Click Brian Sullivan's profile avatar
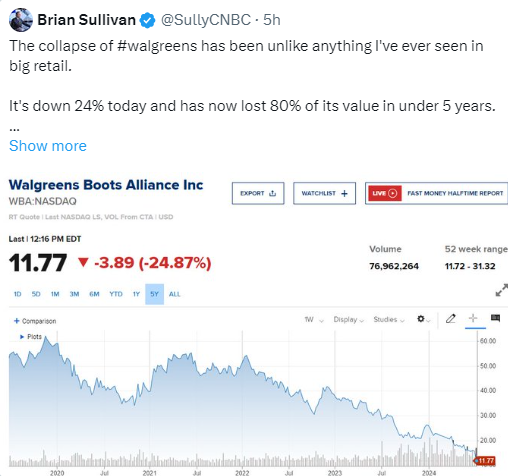Viewport: 508px width, 476px height. point(21,20)
